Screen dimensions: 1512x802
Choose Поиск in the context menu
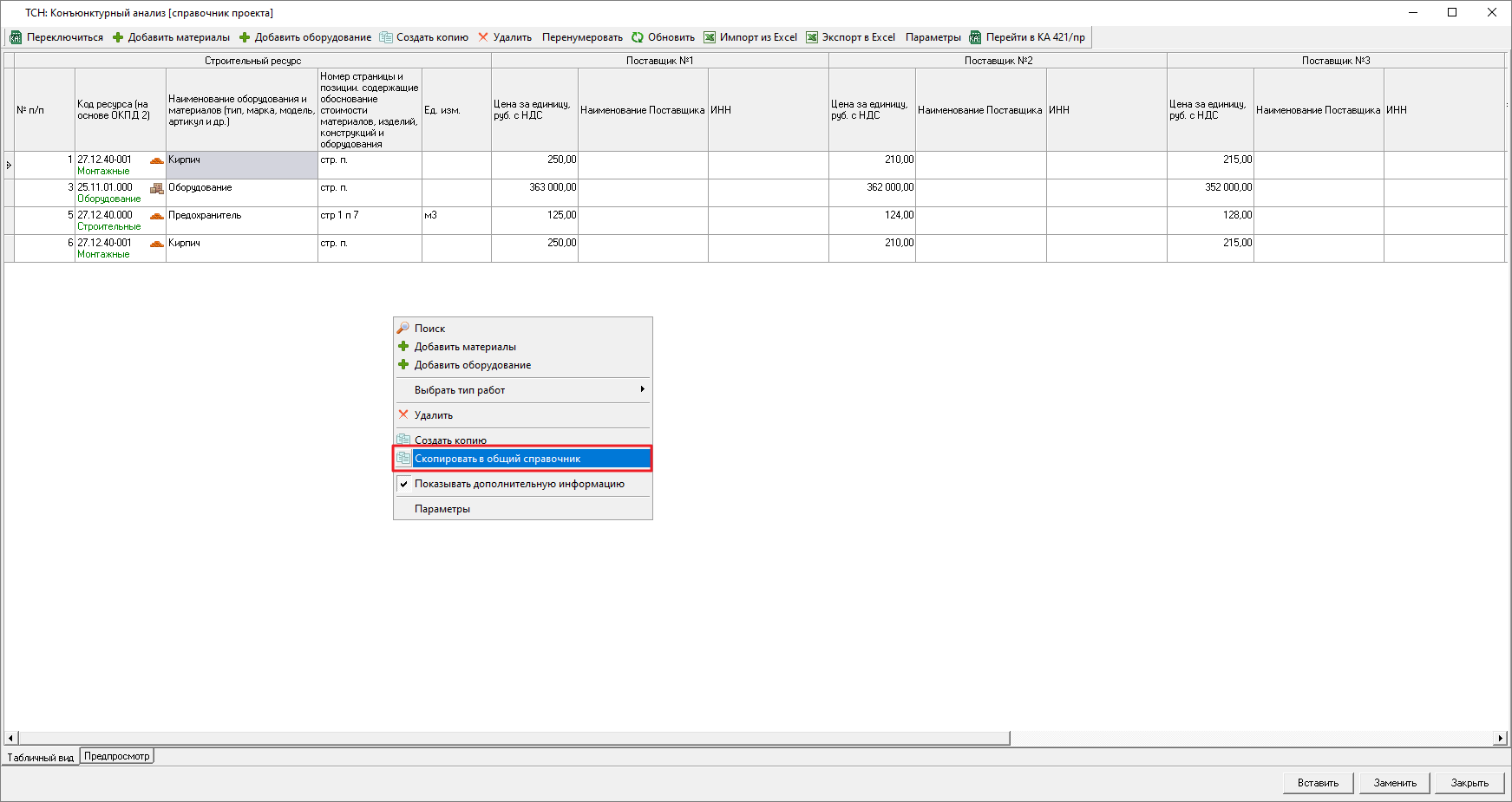pos(429,329)
